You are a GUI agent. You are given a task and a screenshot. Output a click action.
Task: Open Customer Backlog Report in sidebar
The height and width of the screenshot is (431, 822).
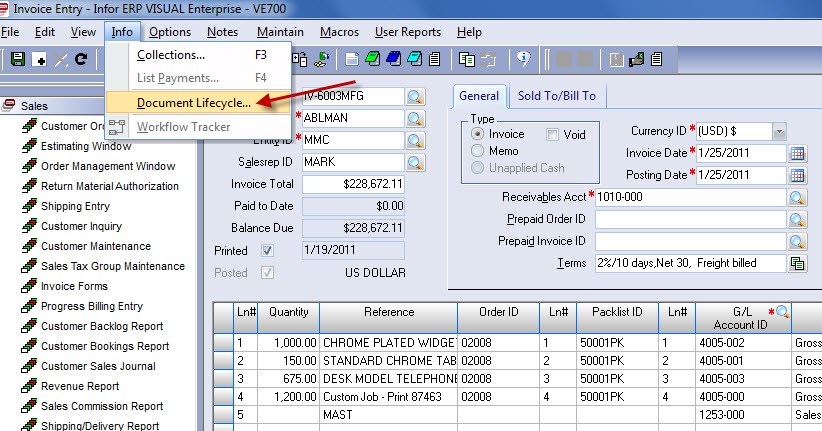[102, 326]
